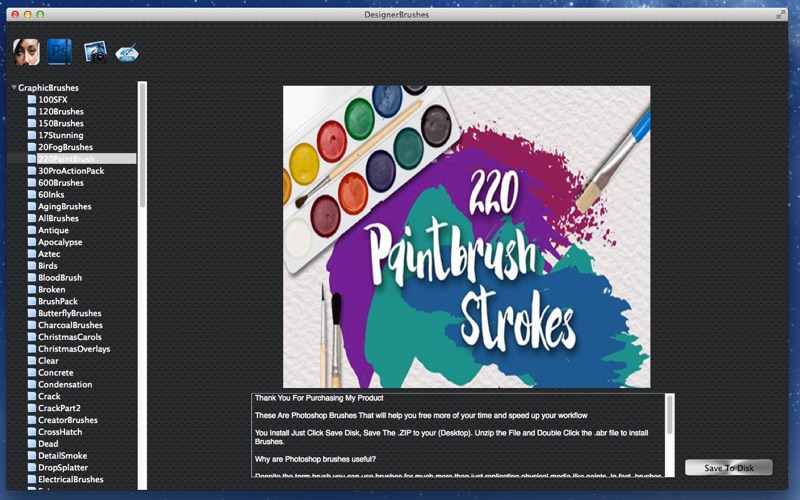Choose the ChristmasCarols entry

pos(70,337)
